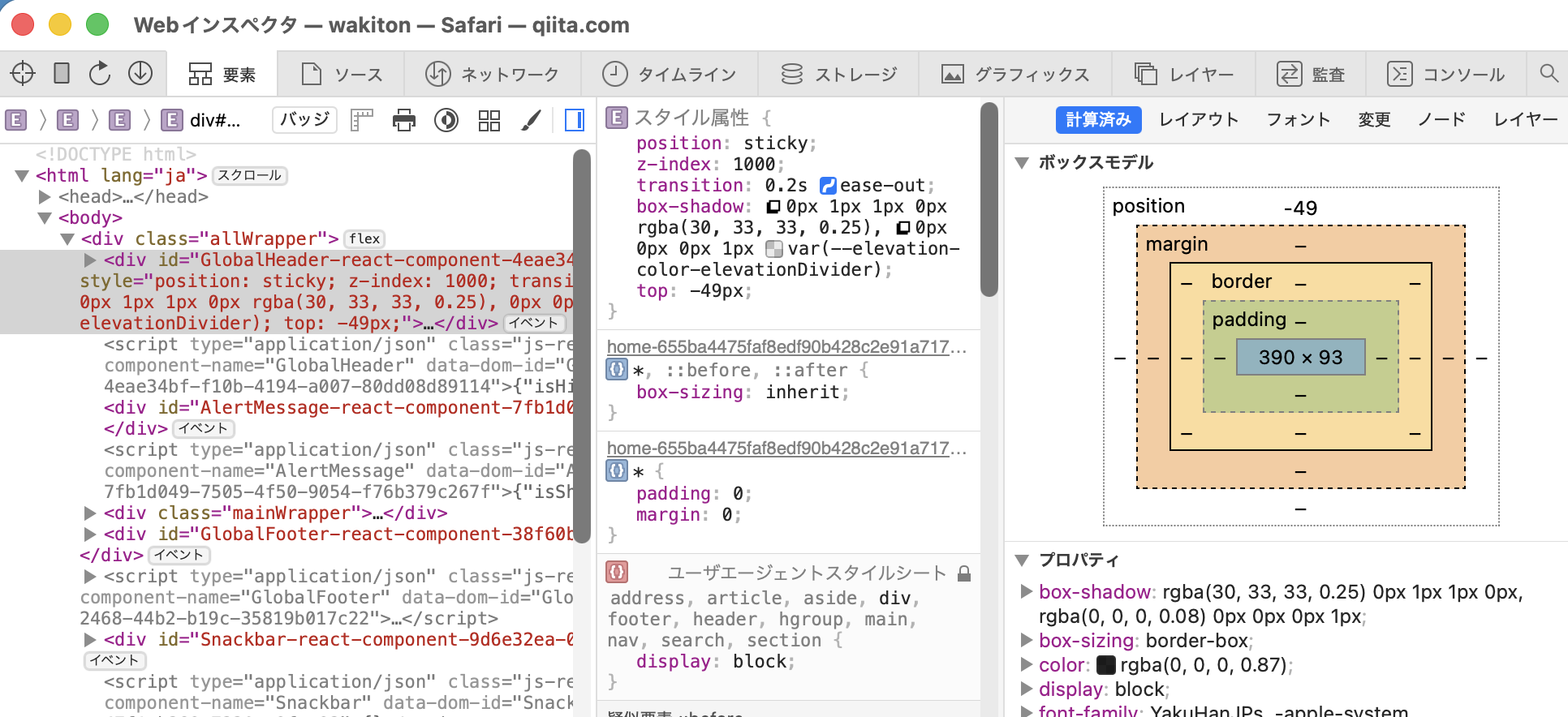Select the 計算済み sidebar tab
The width and height of the screenshot is (1568, 717).
click(x=1098, y=120)
